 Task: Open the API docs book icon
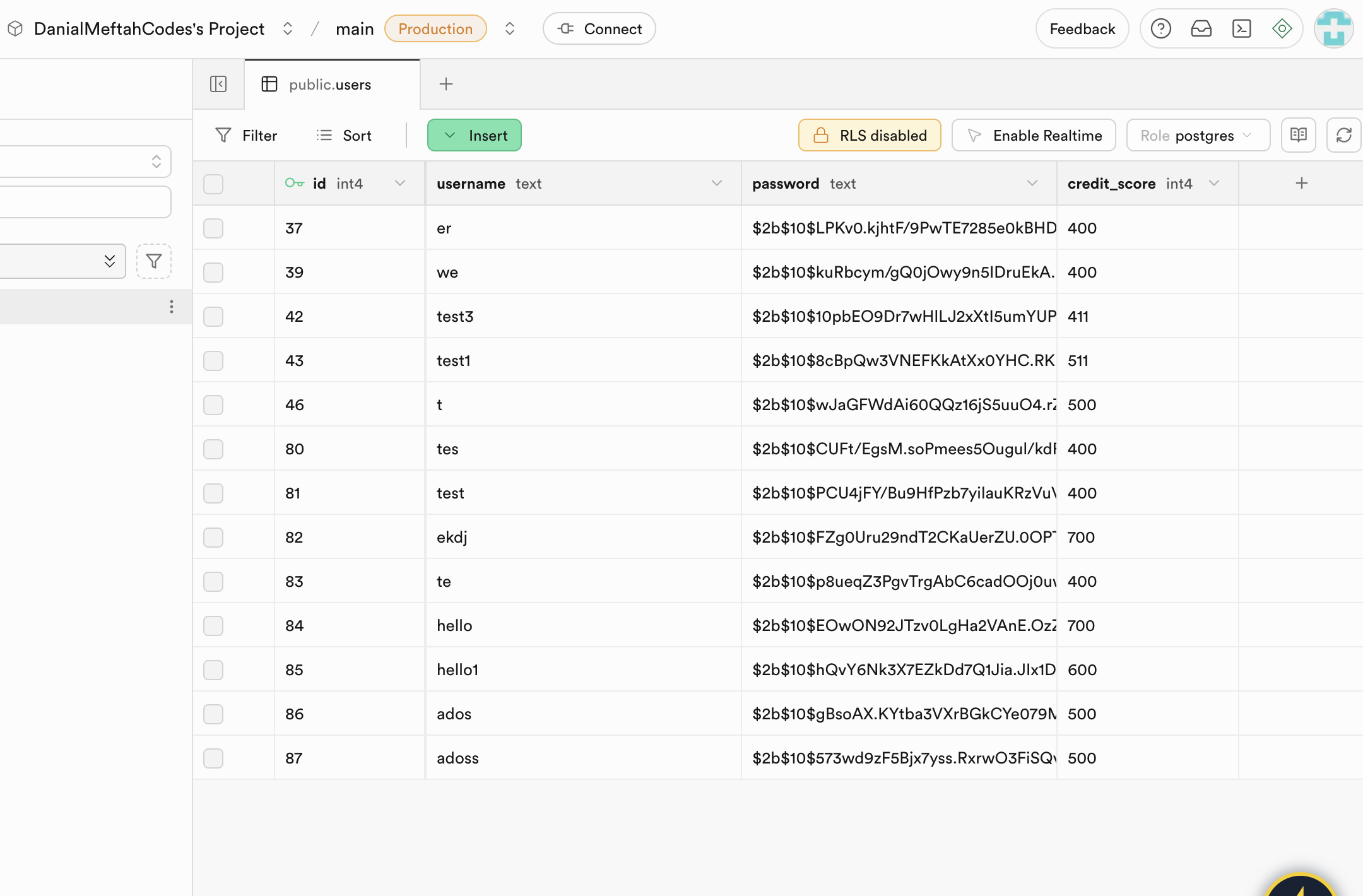1298,135
